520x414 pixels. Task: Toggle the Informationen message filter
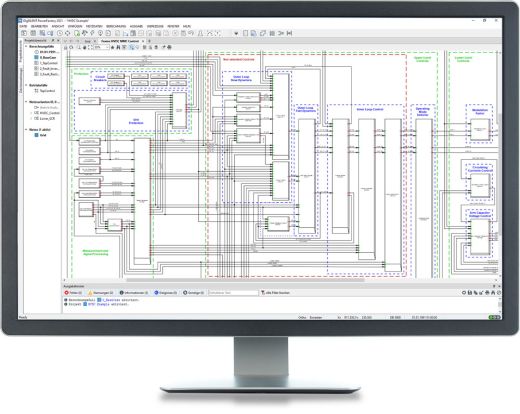[134, 293]
